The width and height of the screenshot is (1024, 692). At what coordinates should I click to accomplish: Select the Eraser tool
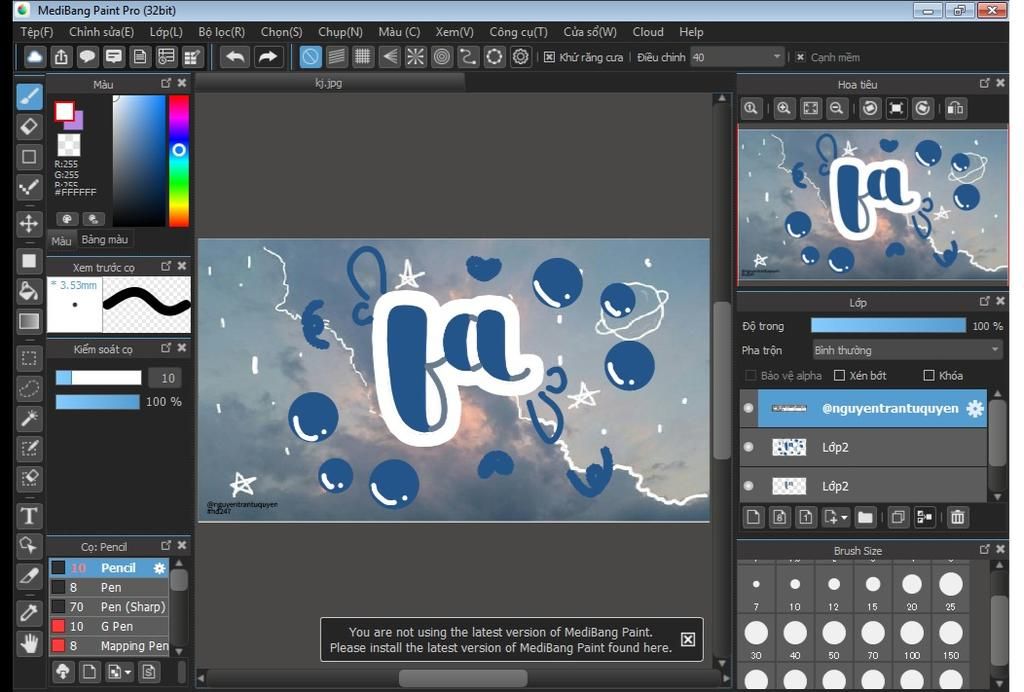29,127
